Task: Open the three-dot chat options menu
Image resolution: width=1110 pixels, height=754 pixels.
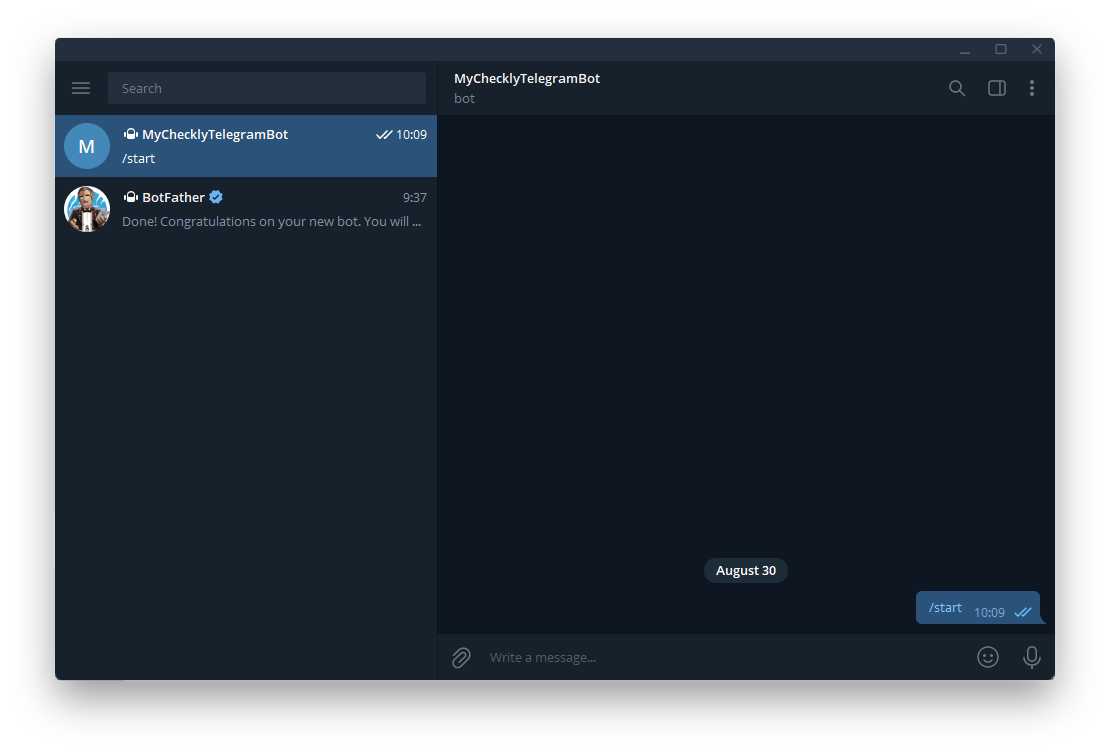Action: pyautogui.click(x=1031, y=88)
